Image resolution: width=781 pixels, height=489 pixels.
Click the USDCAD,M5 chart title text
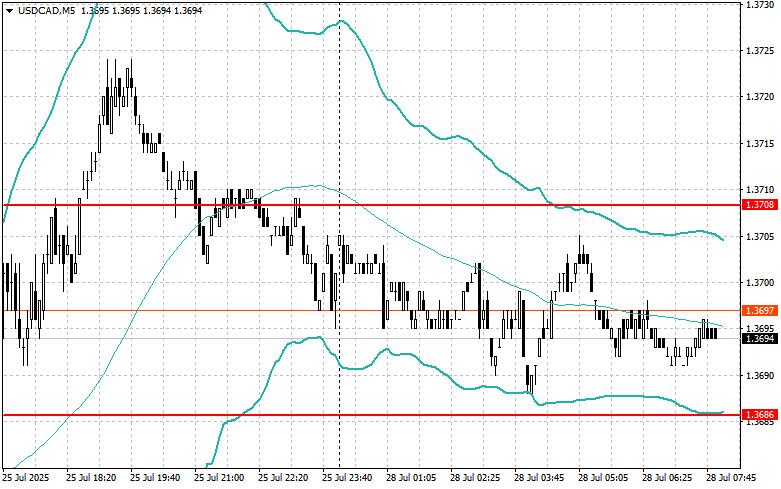click(46, 10)
